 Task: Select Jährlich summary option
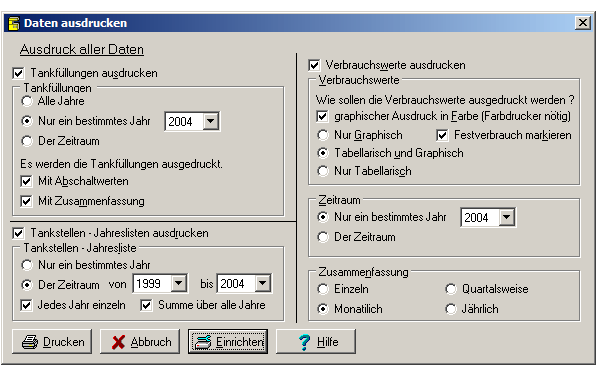(x=451, y=309)
